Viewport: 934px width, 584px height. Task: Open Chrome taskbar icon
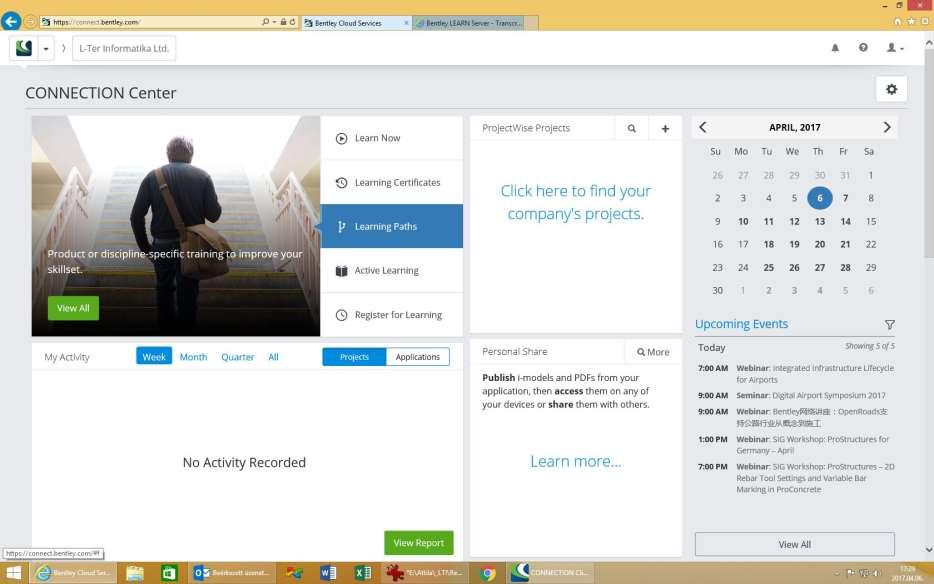[x=488, y=573]
